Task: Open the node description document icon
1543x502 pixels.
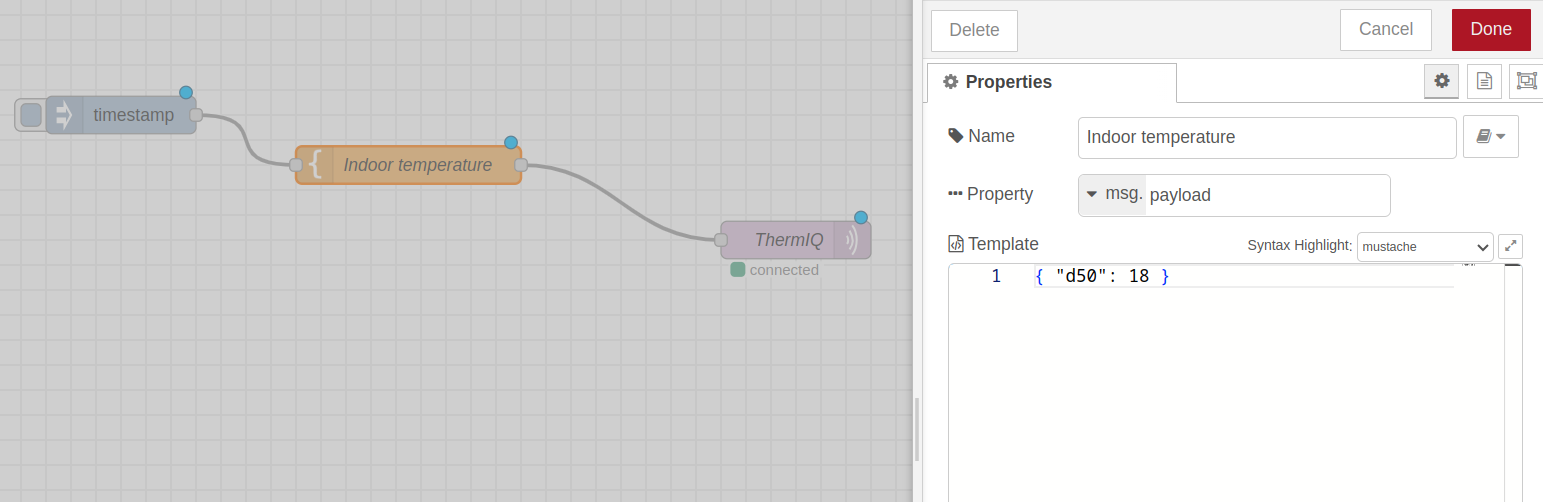Action: 1484,82
